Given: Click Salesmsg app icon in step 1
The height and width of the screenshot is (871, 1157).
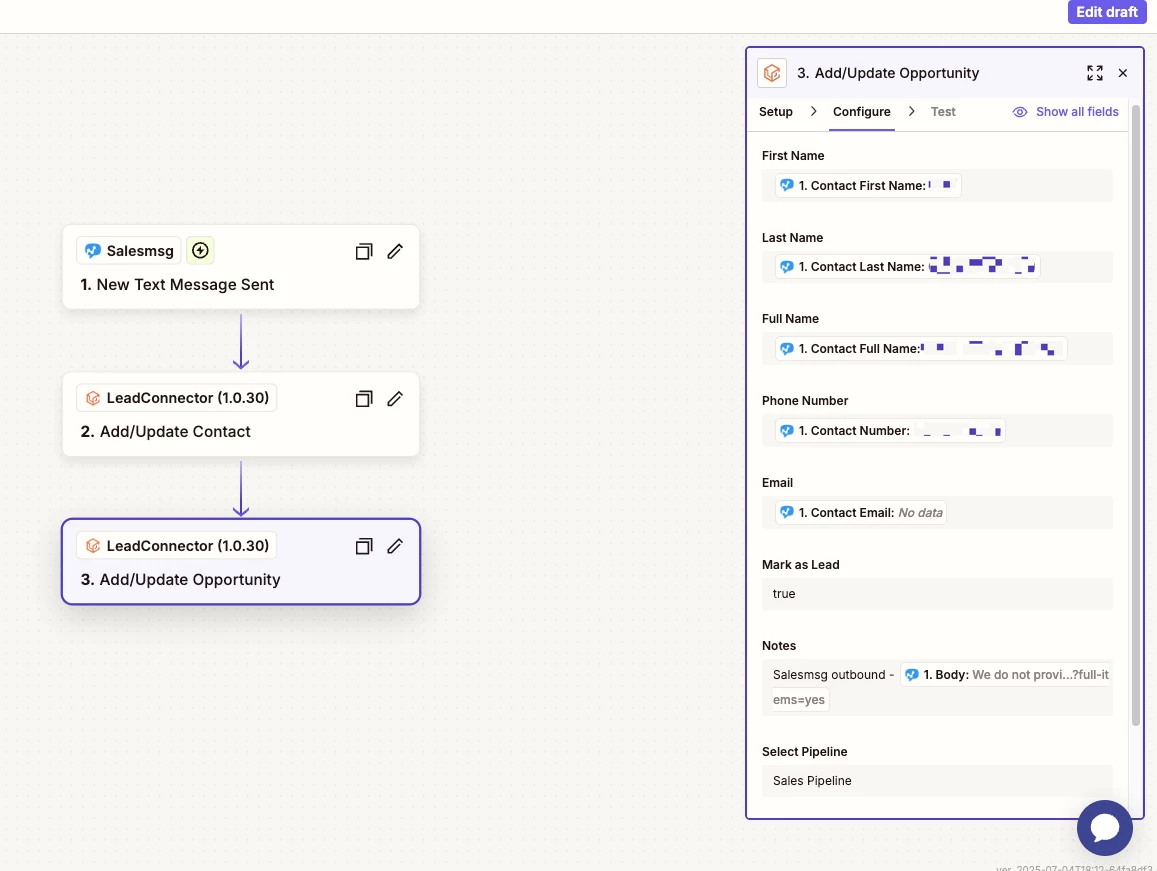Looking at the screenshot, I should point(92,251).
